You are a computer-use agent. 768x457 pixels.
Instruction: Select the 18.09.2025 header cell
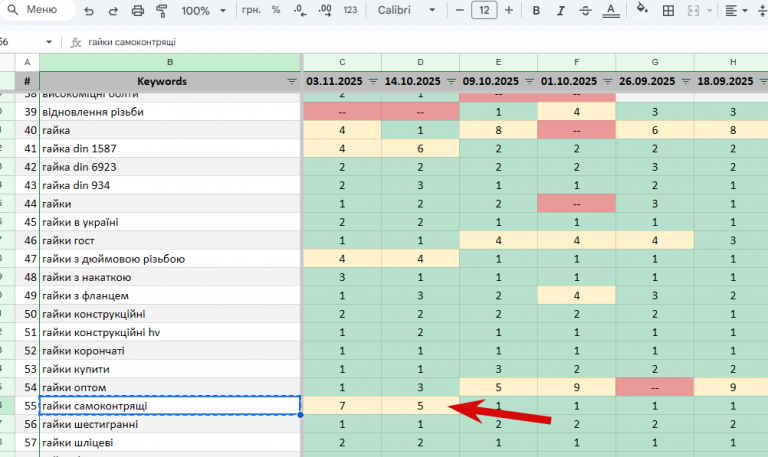click(731, 81)
